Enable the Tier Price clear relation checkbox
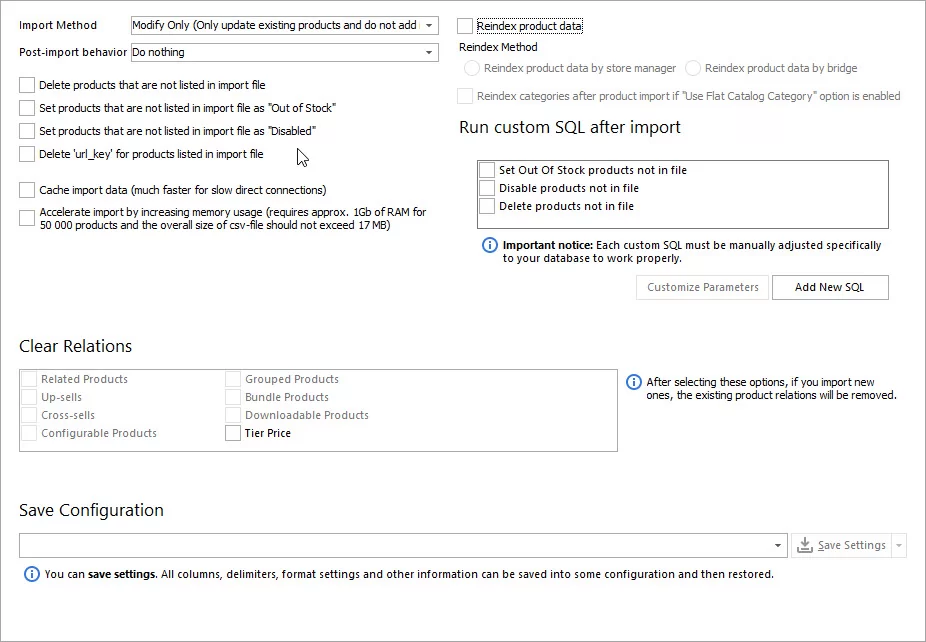 tap(233, 433)
